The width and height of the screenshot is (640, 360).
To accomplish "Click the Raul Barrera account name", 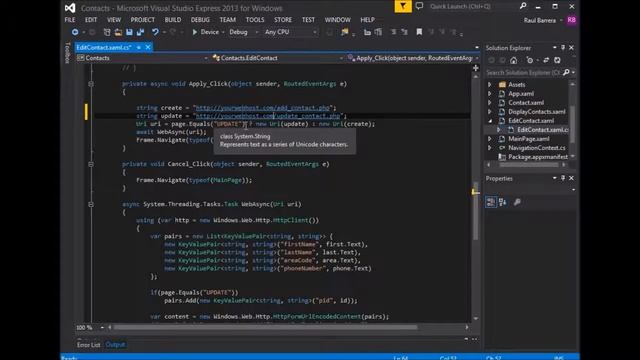I will [540, 20].
